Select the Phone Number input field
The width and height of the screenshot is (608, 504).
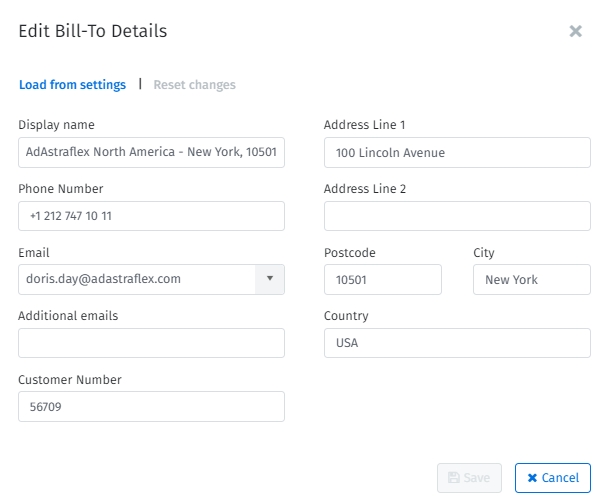pos(151,216)
